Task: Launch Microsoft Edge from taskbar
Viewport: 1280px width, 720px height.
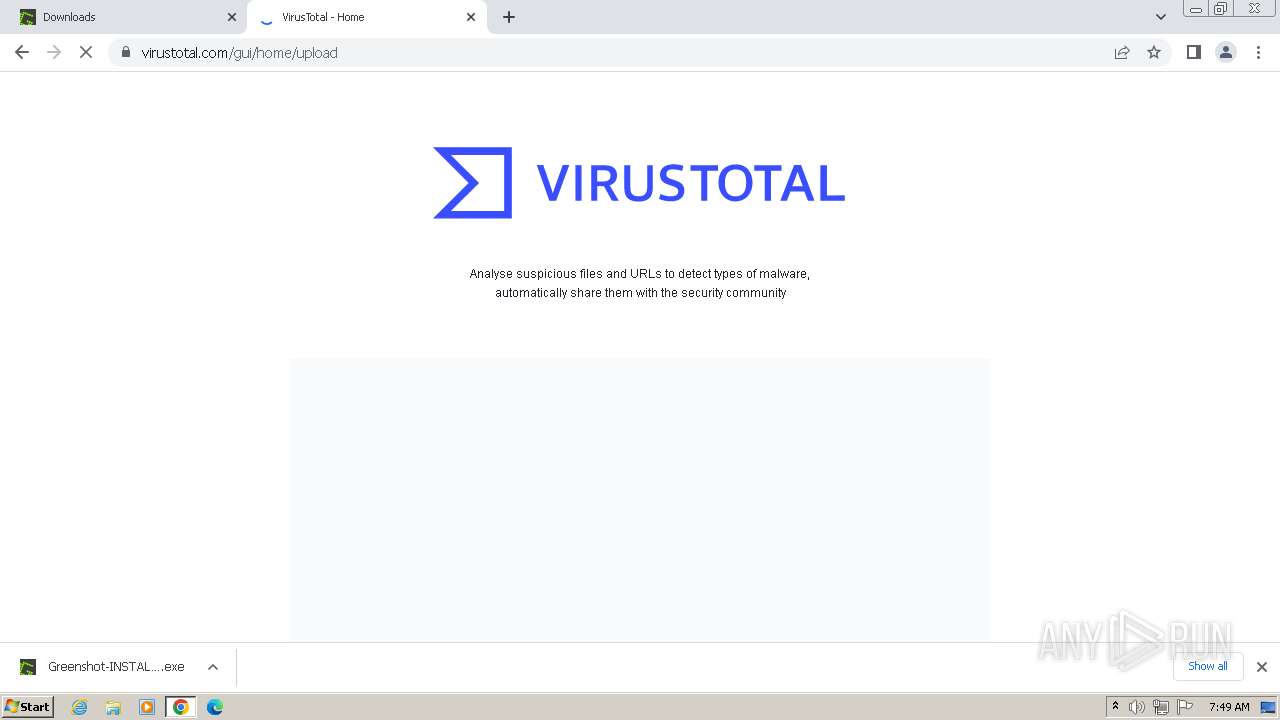Action: click(x=215, y=707)
